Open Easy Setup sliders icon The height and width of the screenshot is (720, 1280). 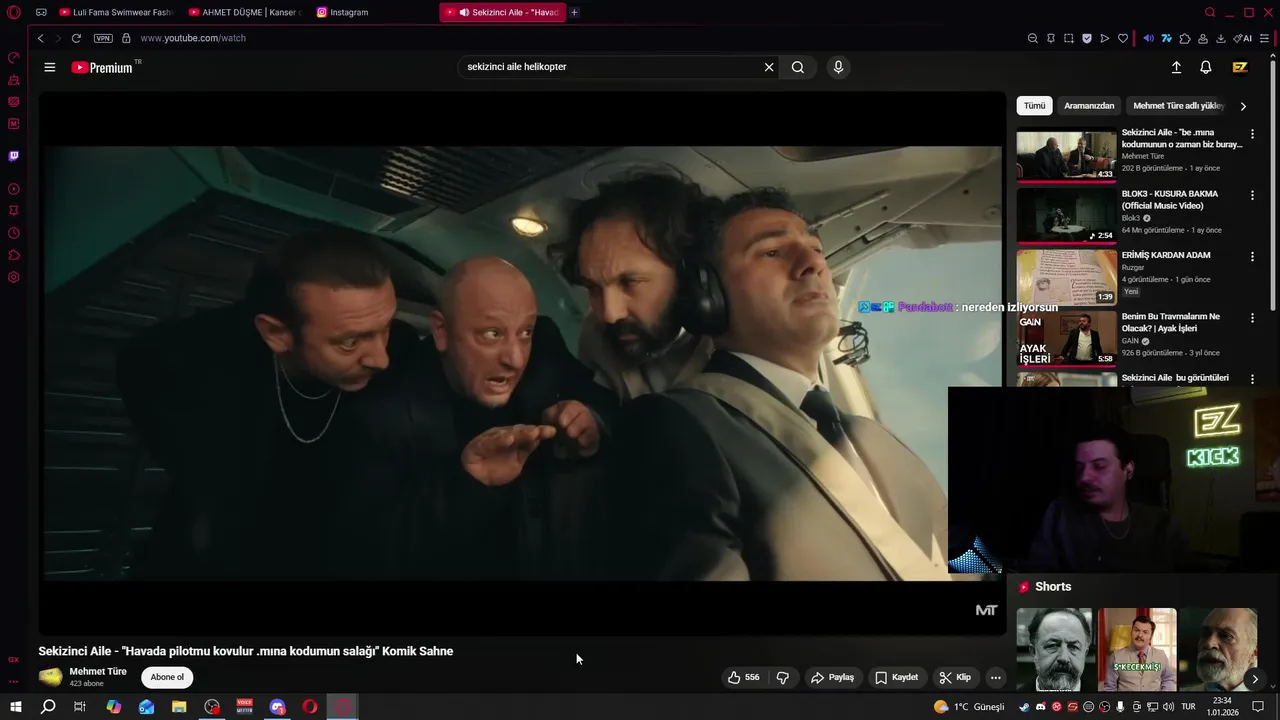pyautogui.click(x=1265, y=38)
